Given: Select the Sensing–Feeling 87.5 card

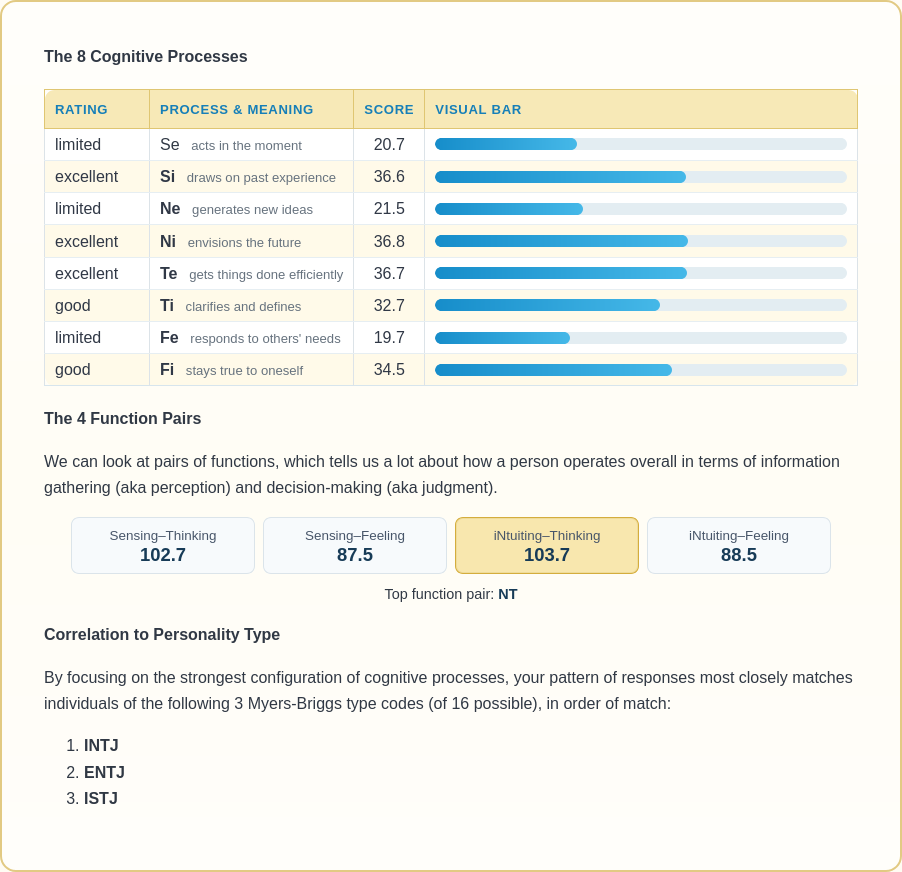Looking at the screenshot, I should point(355,545).
